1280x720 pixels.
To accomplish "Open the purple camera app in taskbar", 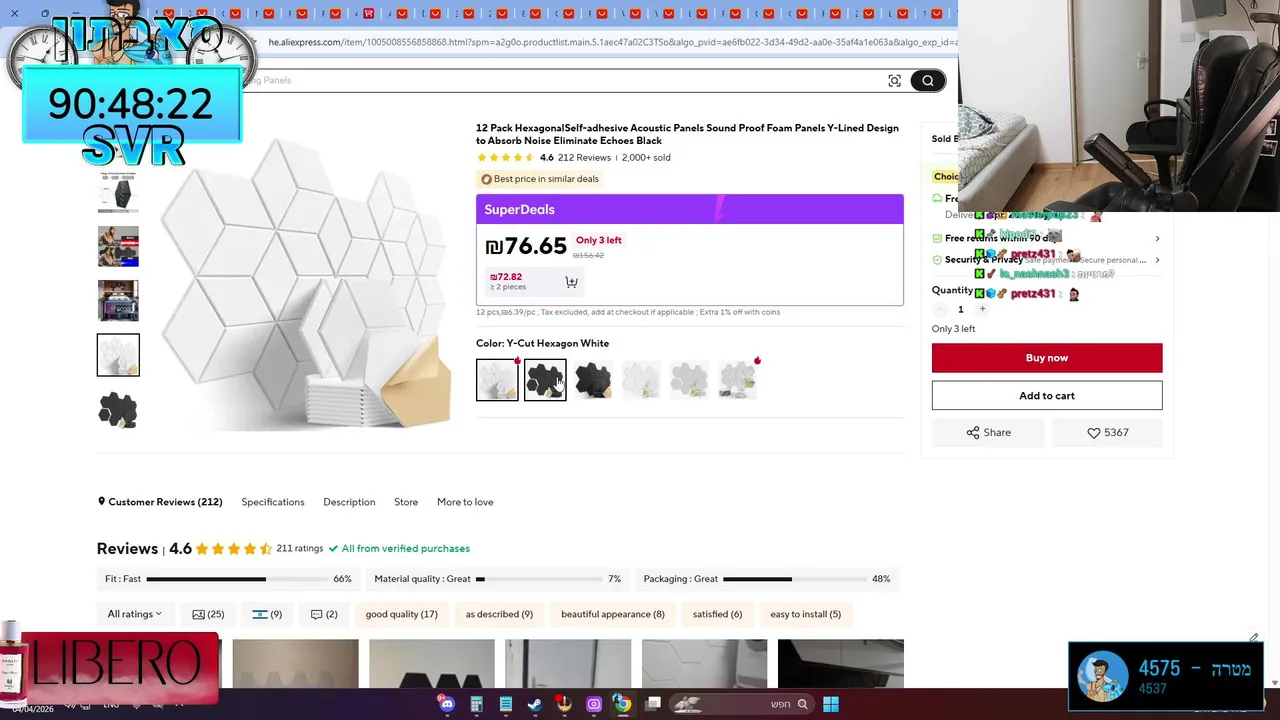I will click(594, 704).
